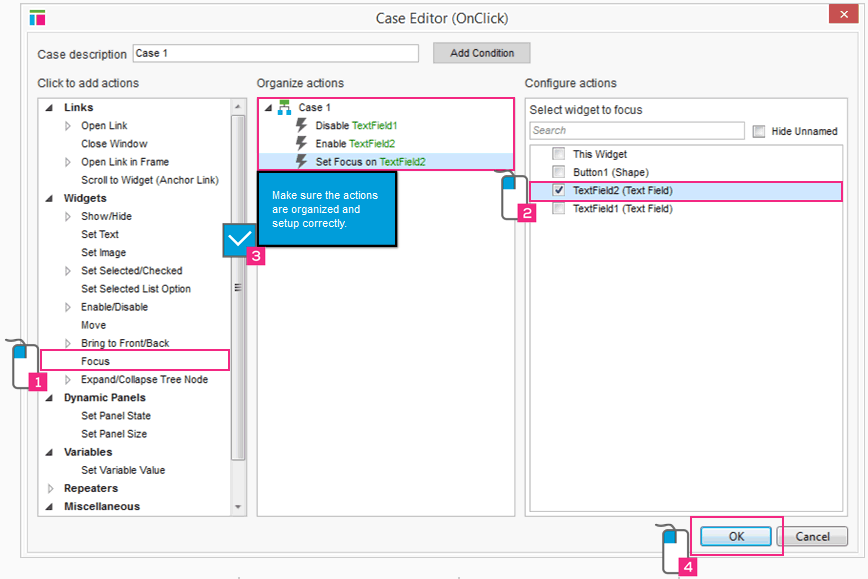The image size is (868, 579).
Task: Expand the Show/Hide action group
Action: pos(69,216)
